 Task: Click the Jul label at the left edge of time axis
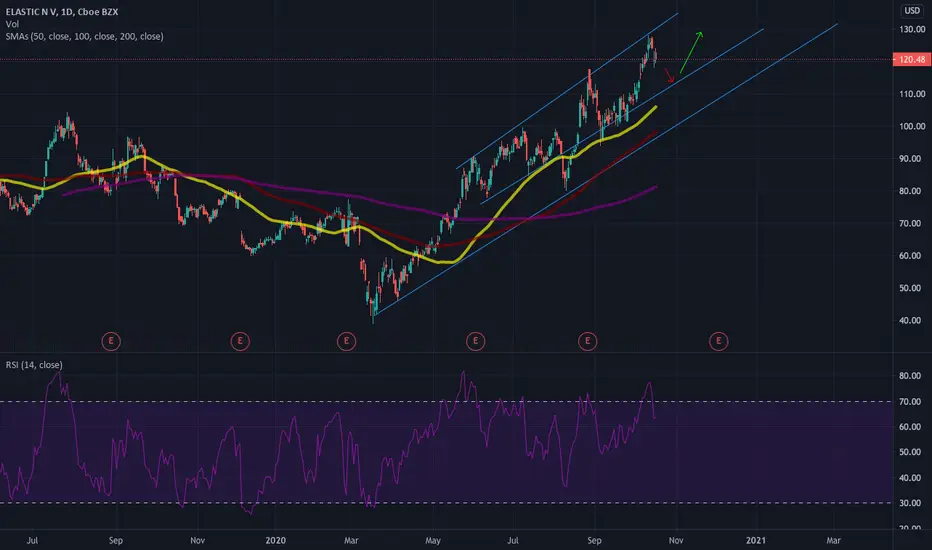pyautogui.click(x=32, y=540)
